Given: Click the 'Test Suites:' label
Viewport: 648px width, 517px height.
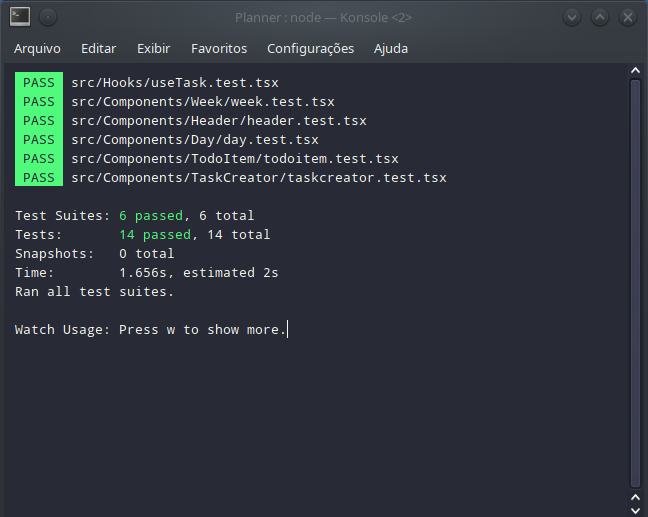Looking at the screenshot, I should [x=63, y=216].
